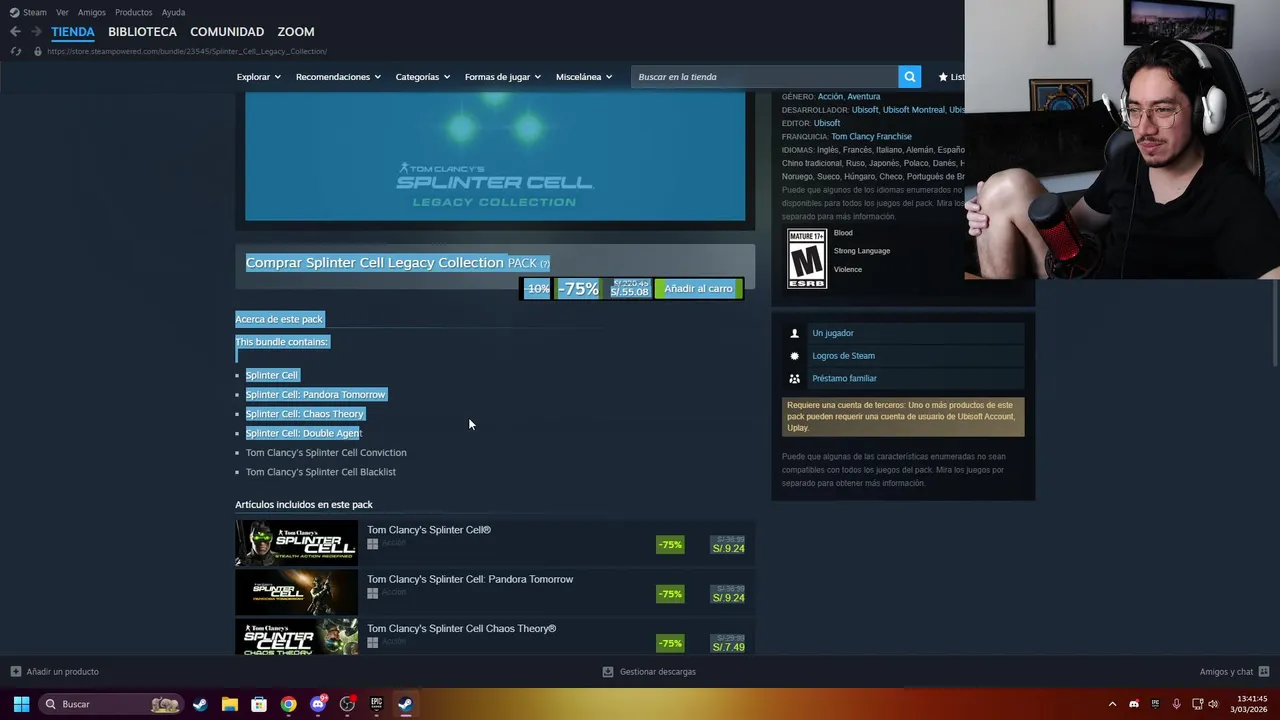The image size is (1280, 720).
Task: Expand the Miscelánea dropdown
Action: click(583, 77)
